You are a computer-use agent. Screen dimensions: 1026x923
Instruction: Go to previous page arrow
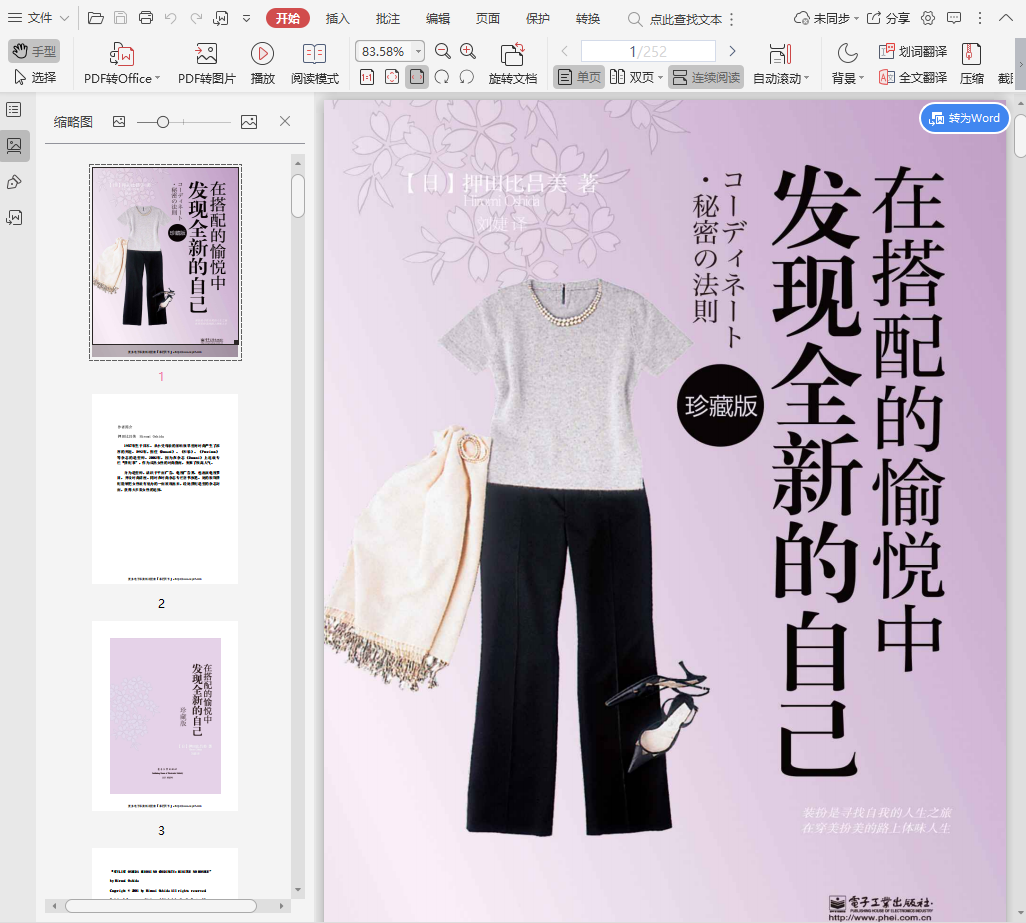pyautogui.click(x=565, y=51)
